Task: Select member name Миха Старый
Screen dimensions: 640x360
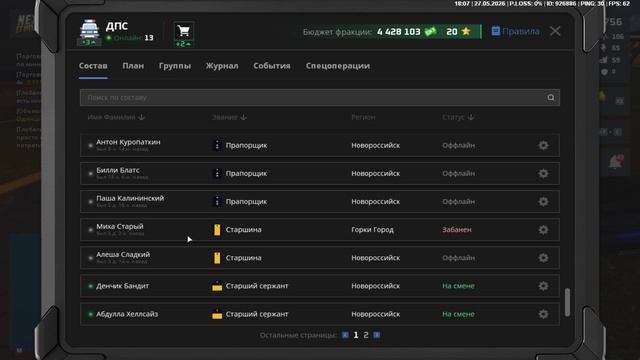Action: tap(120, 227)
